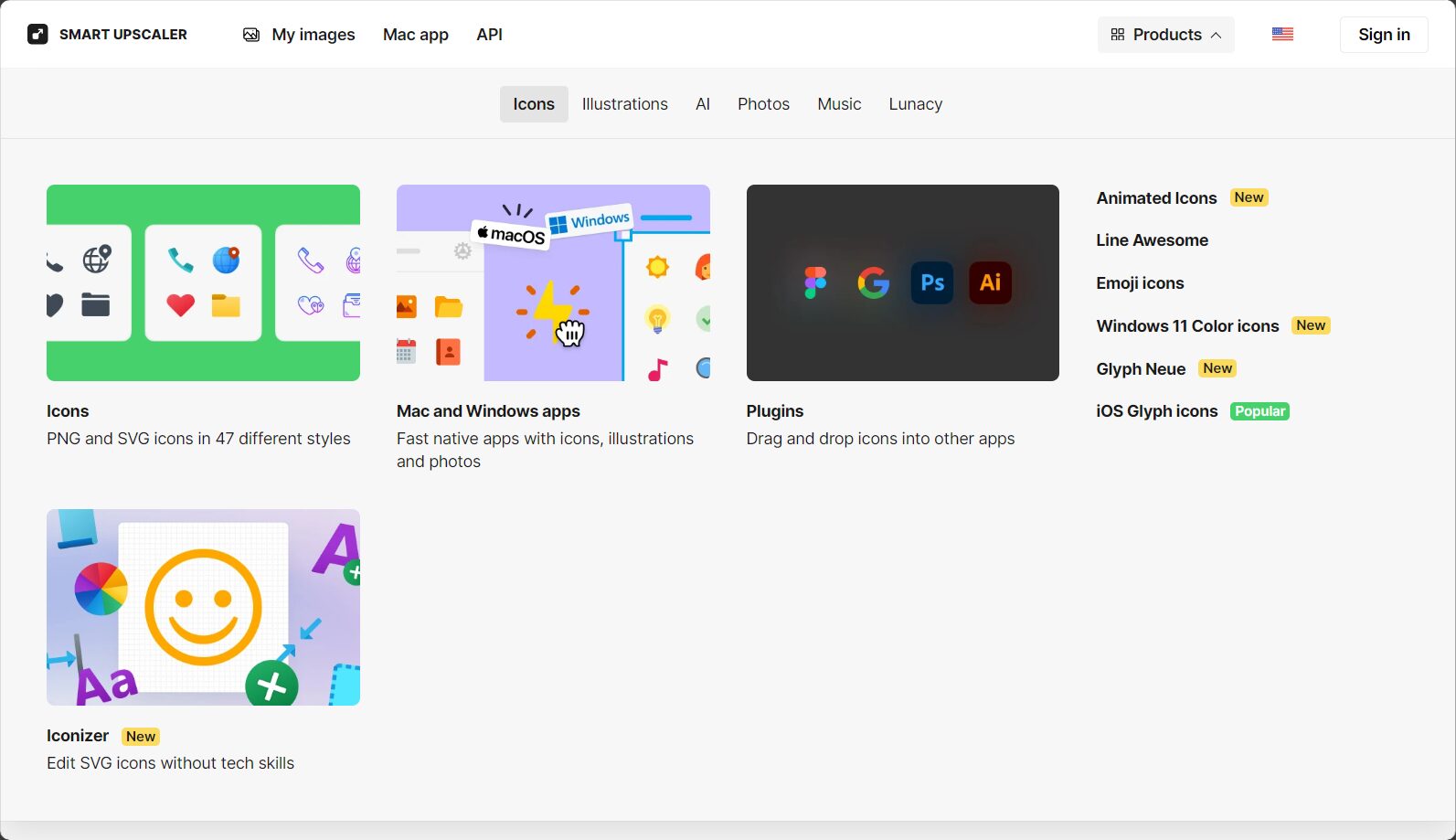Click the New badge beside Iconizer
Viewport: 1456px width, 840px height.
[x=141, y=737]
